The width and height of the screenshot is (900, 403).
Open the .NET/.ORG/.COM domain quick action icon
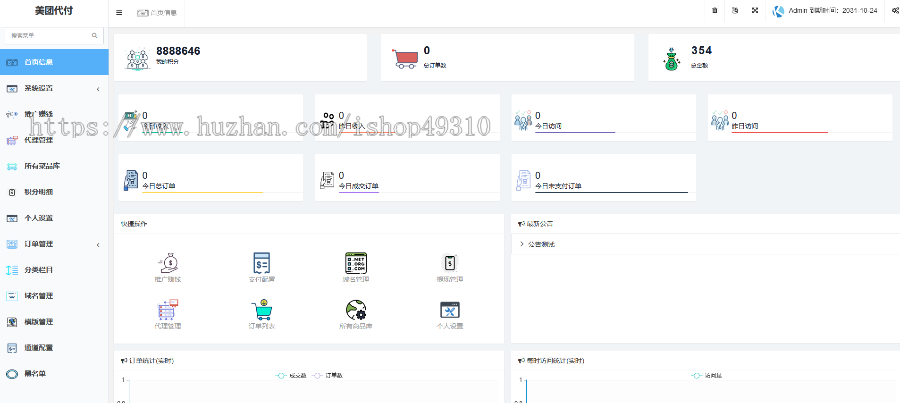click(356, 262)
